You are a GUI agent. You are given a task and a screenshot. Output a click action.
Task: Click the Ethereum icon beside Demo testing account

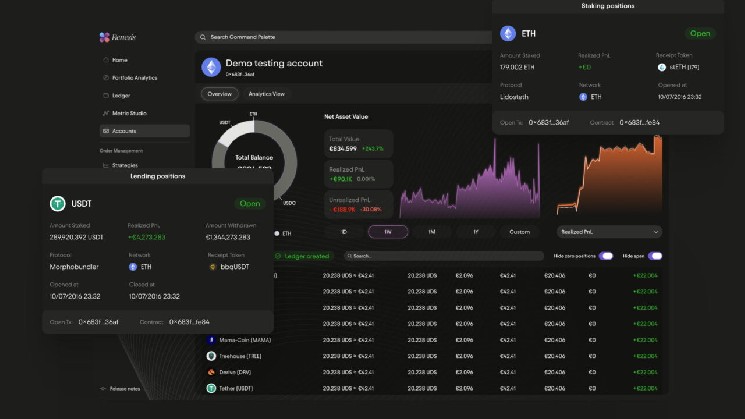211,67
